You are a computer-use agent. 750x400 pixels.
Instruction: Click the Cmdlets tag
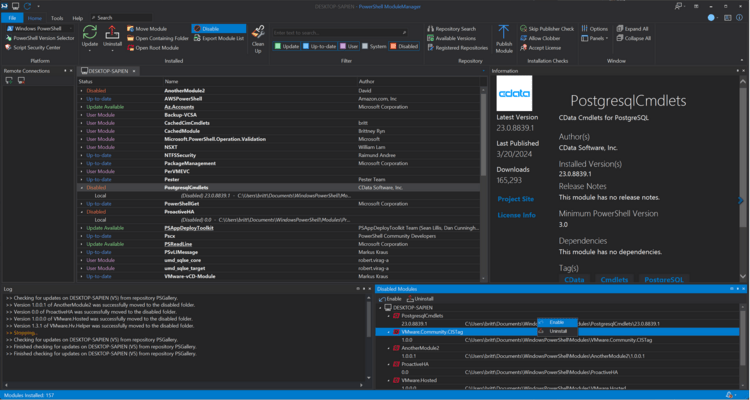614,280
